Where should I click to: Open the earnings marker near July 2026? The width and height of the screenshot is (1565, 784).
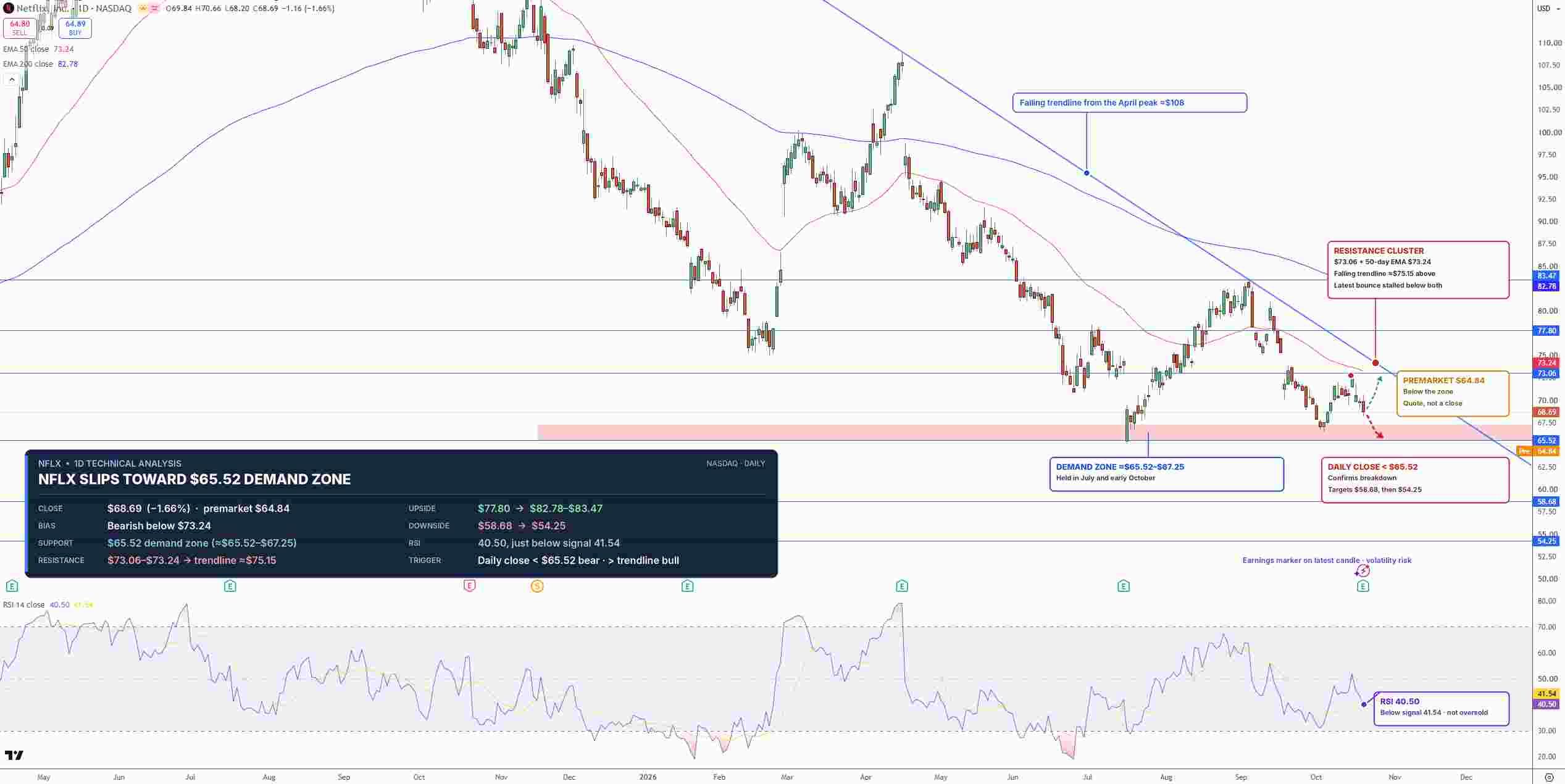pyautogui.click(x=1124, y=586)
